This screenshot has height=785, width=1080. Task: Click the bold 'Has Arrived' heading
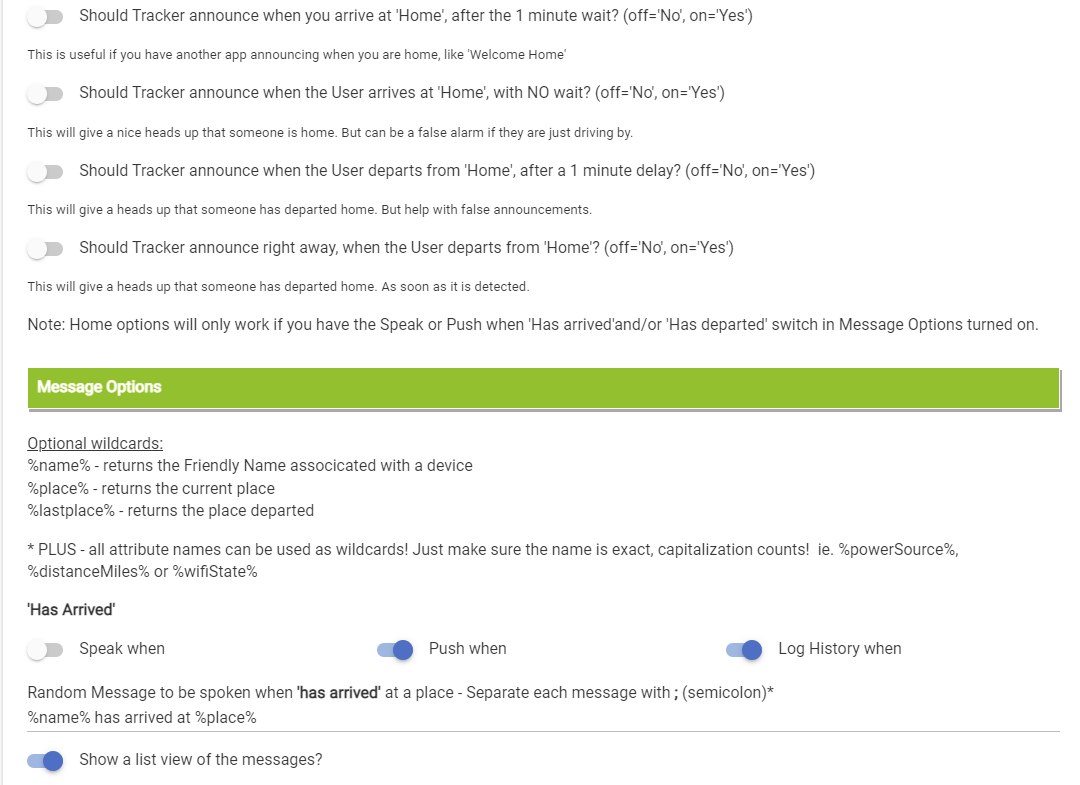71,609
